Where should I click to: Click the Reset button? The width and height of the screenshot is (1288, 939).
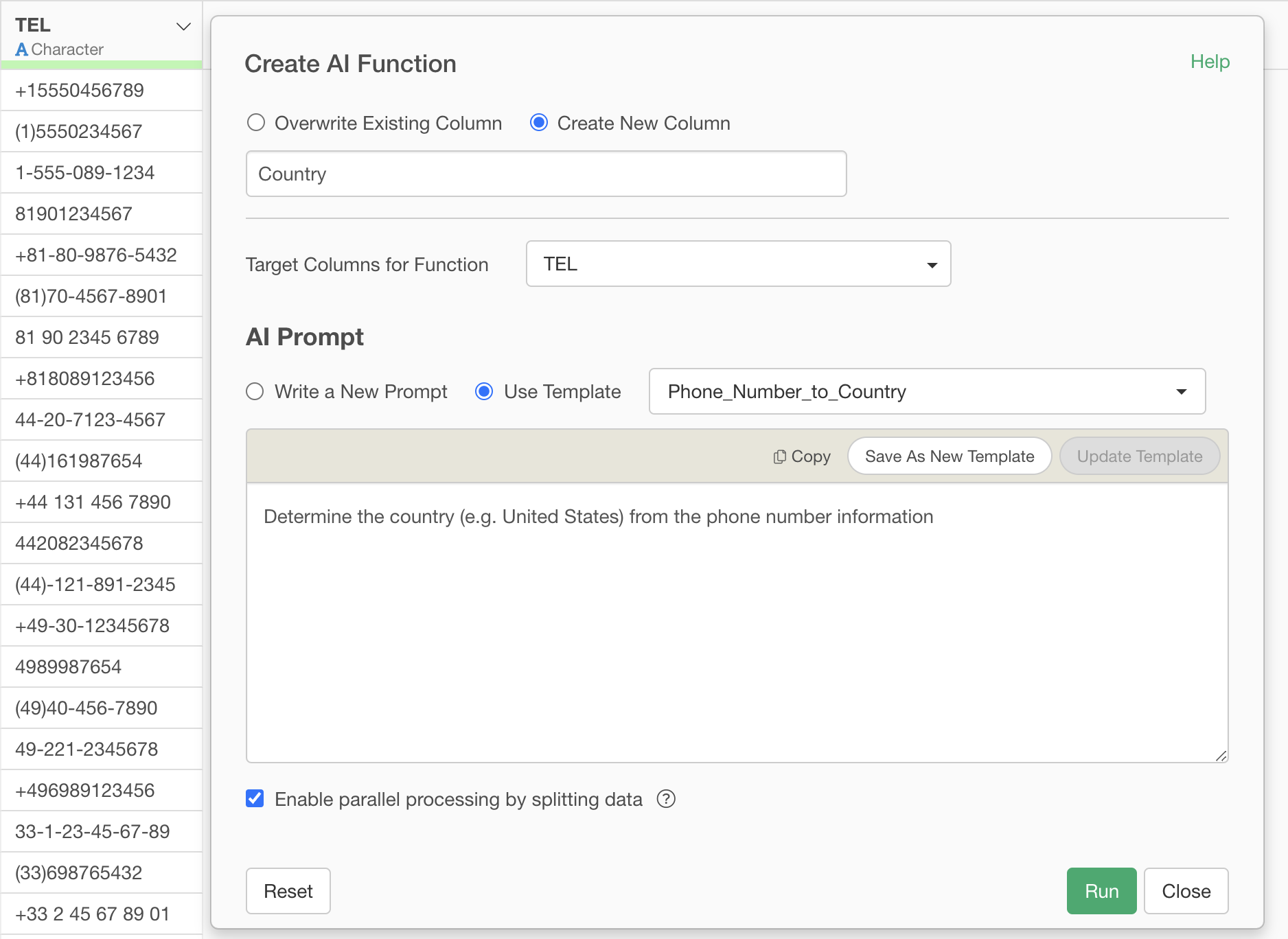[x=288, y=891]
